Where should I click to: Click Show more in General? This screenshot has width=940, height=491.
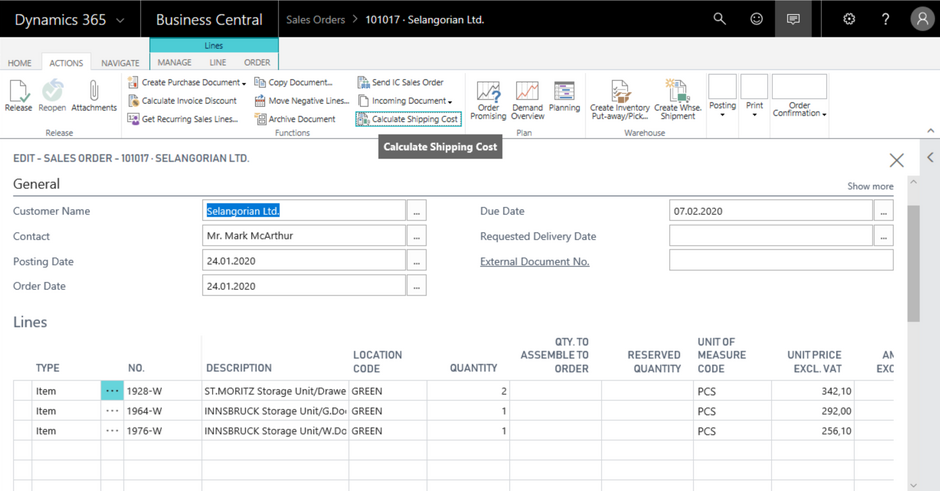tap(870, 186)
